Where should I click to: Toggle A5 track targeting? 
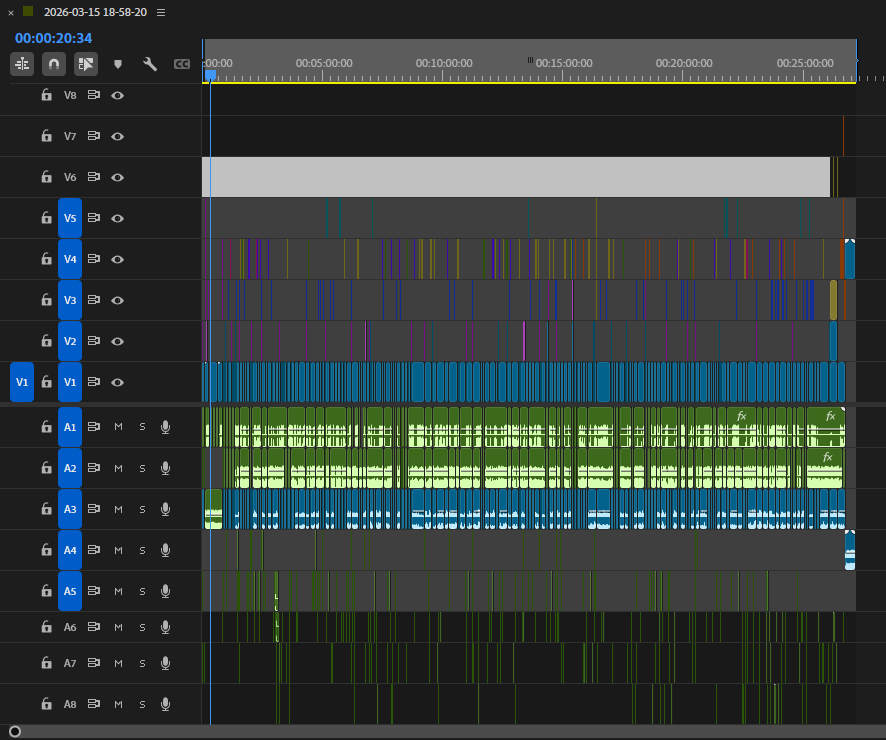tap(70, 591)
